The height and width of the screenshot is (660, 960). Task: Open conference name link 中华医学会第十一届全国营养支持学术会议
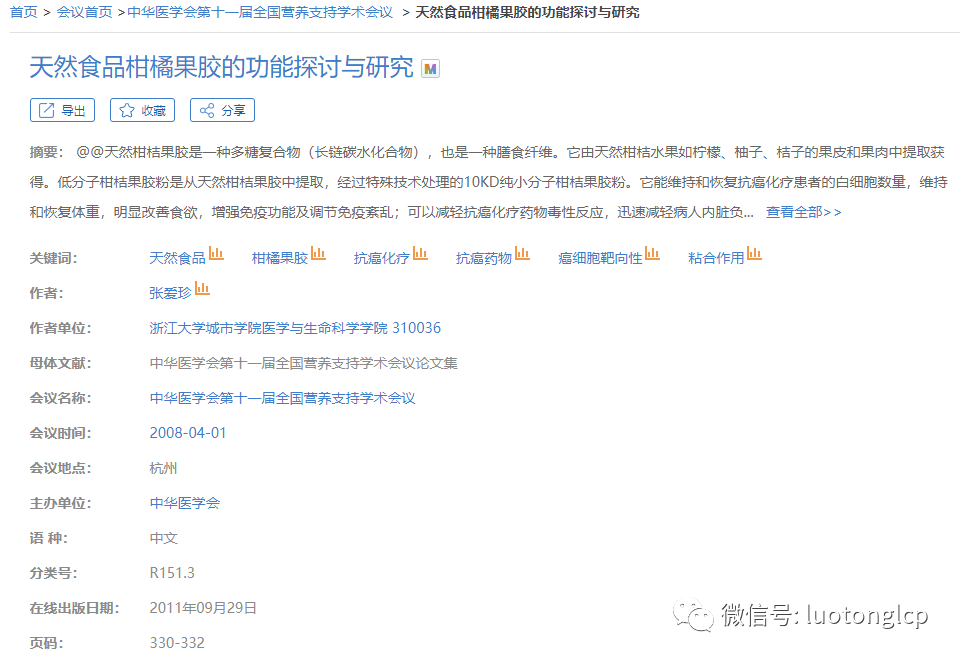pos(282,399)
